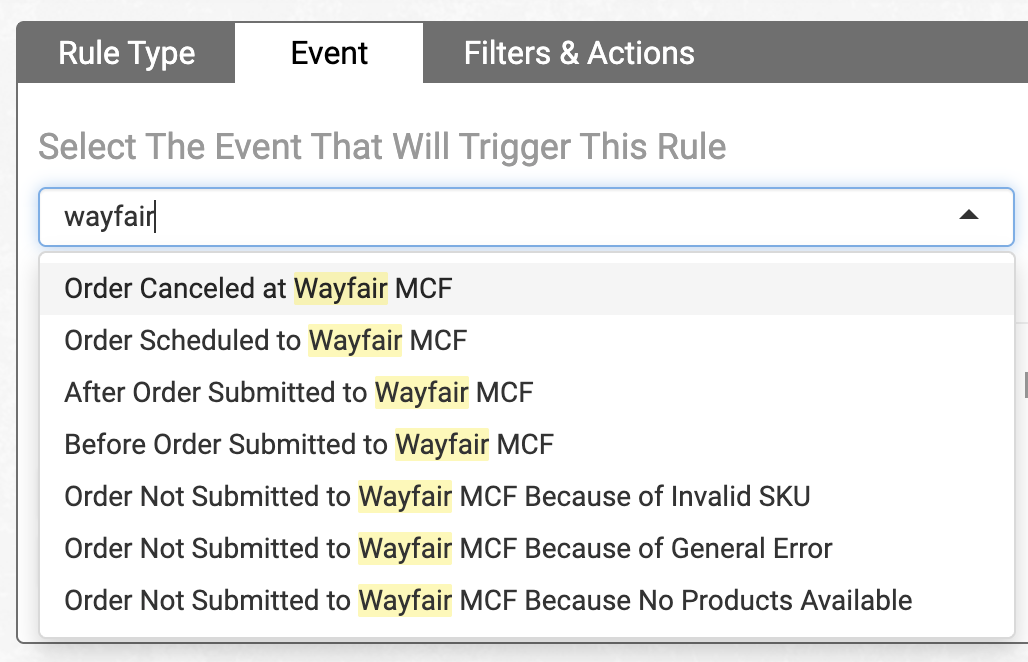Click the typed "wayfair" text in search box

pos(108,216)
